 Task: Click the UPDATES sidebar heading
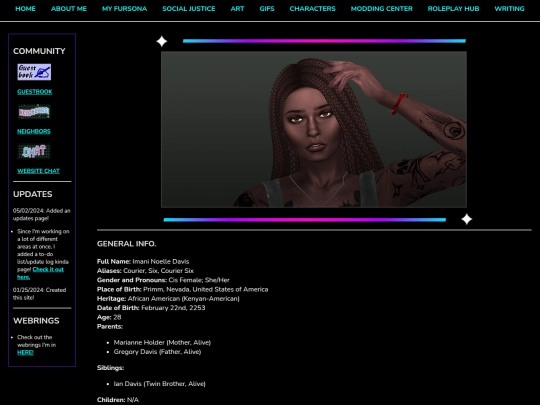click(x=33, y=194)
